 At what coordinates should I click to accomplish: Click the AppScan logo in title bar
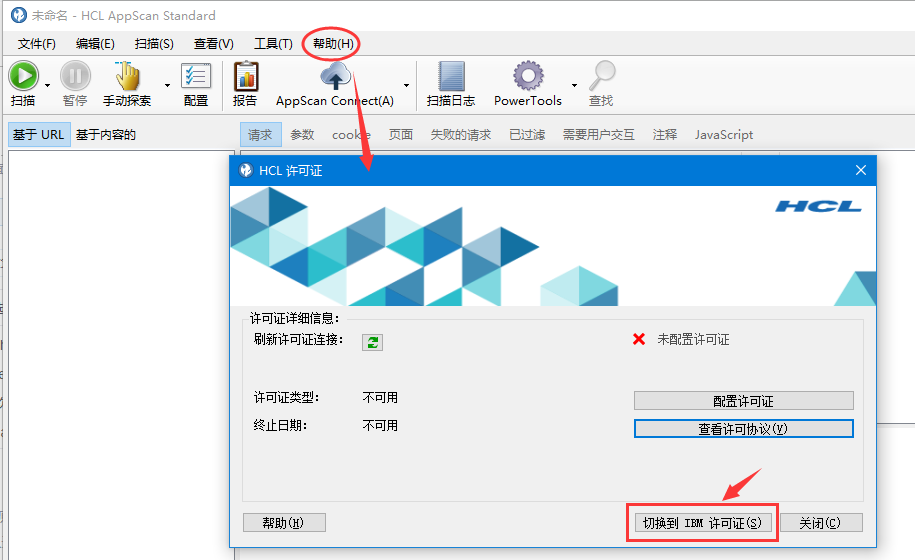[19, 15]
